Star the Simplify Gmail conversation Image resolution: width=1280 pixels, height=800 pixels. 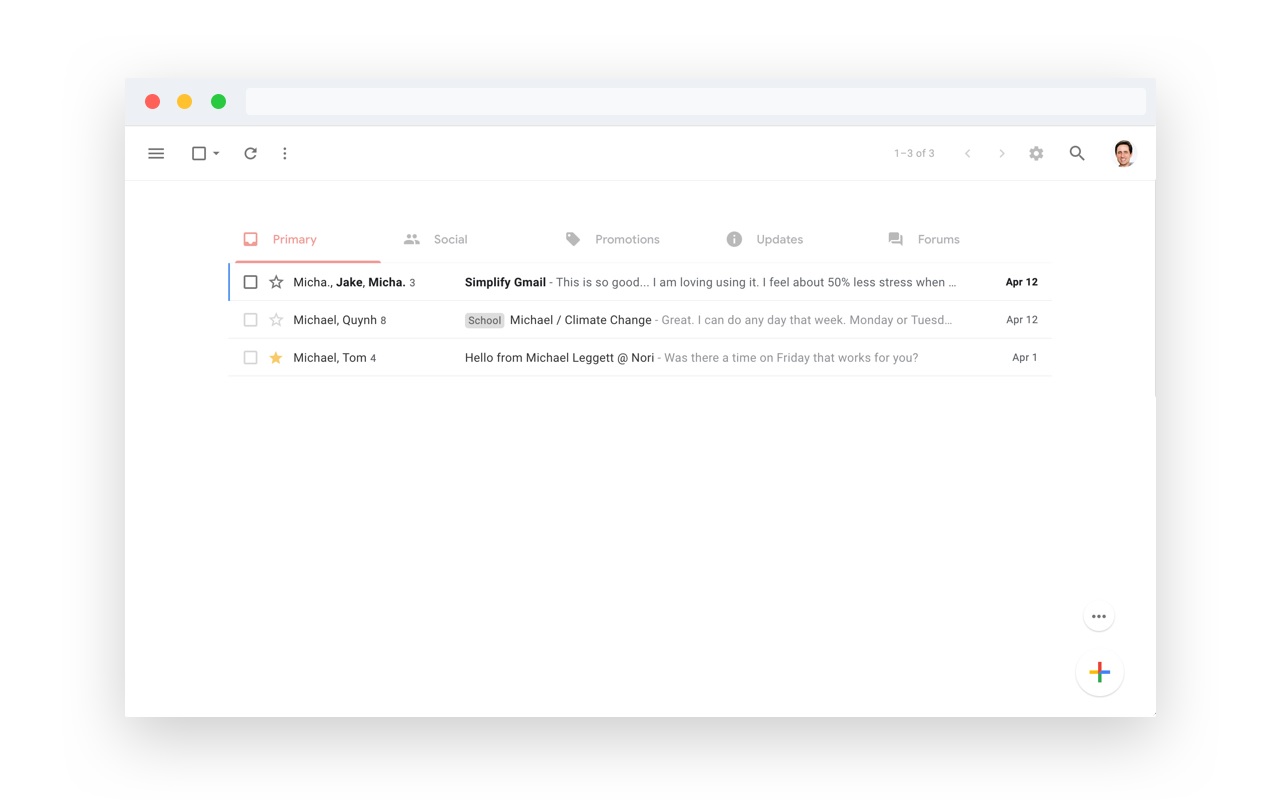(276, 282)
